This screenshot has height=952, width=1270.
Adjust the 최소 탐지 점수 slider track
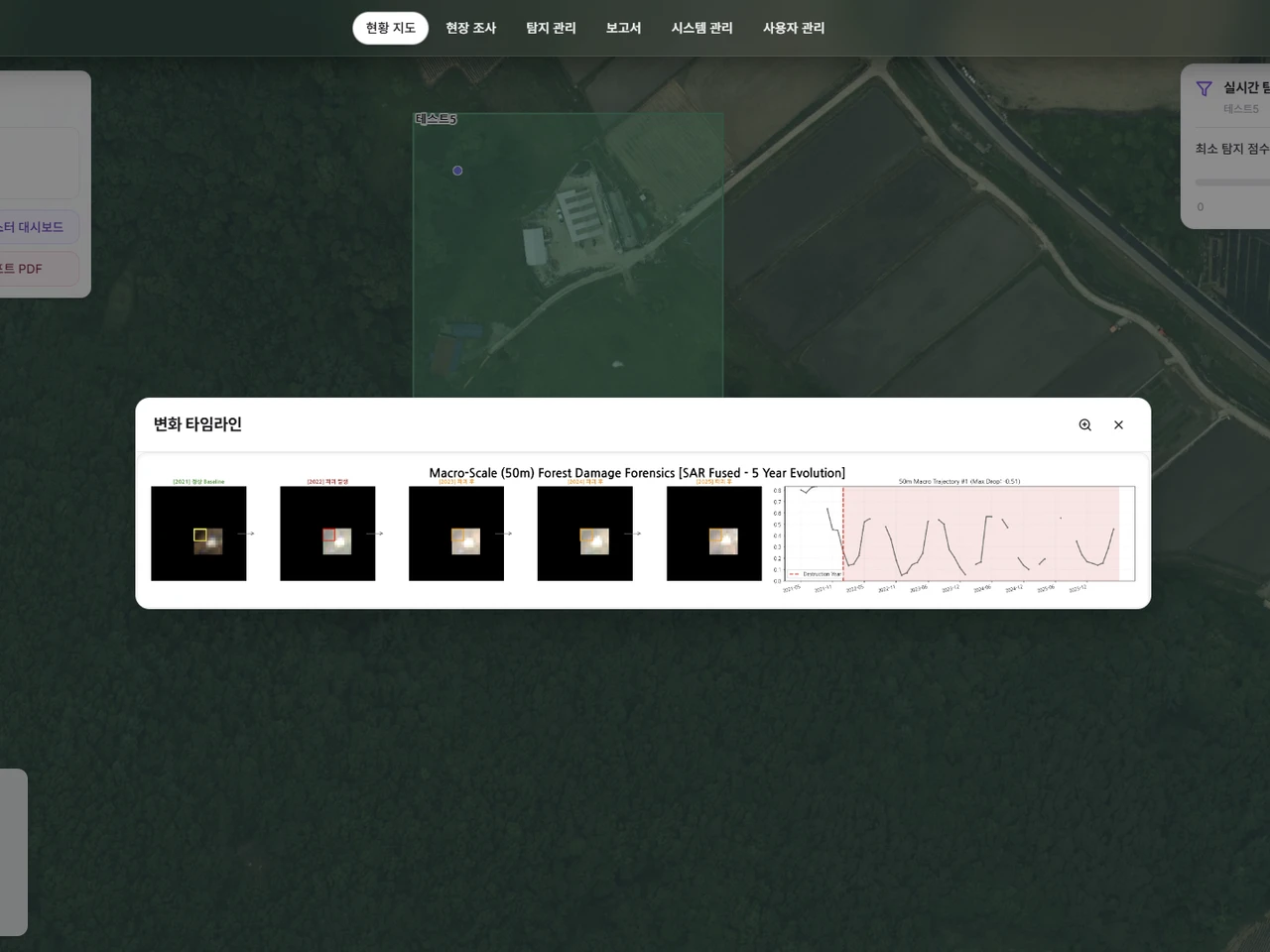pos(1232,182)
